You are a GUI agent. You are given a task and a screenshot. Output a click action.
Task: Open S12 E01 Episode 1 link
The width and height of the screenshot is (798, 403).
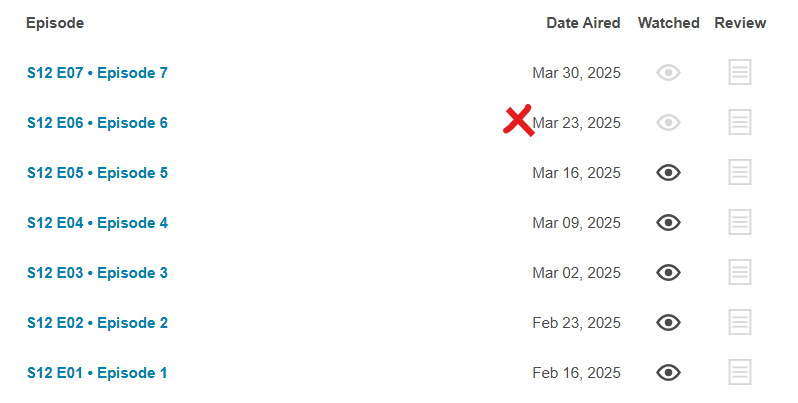coord(97,373)
